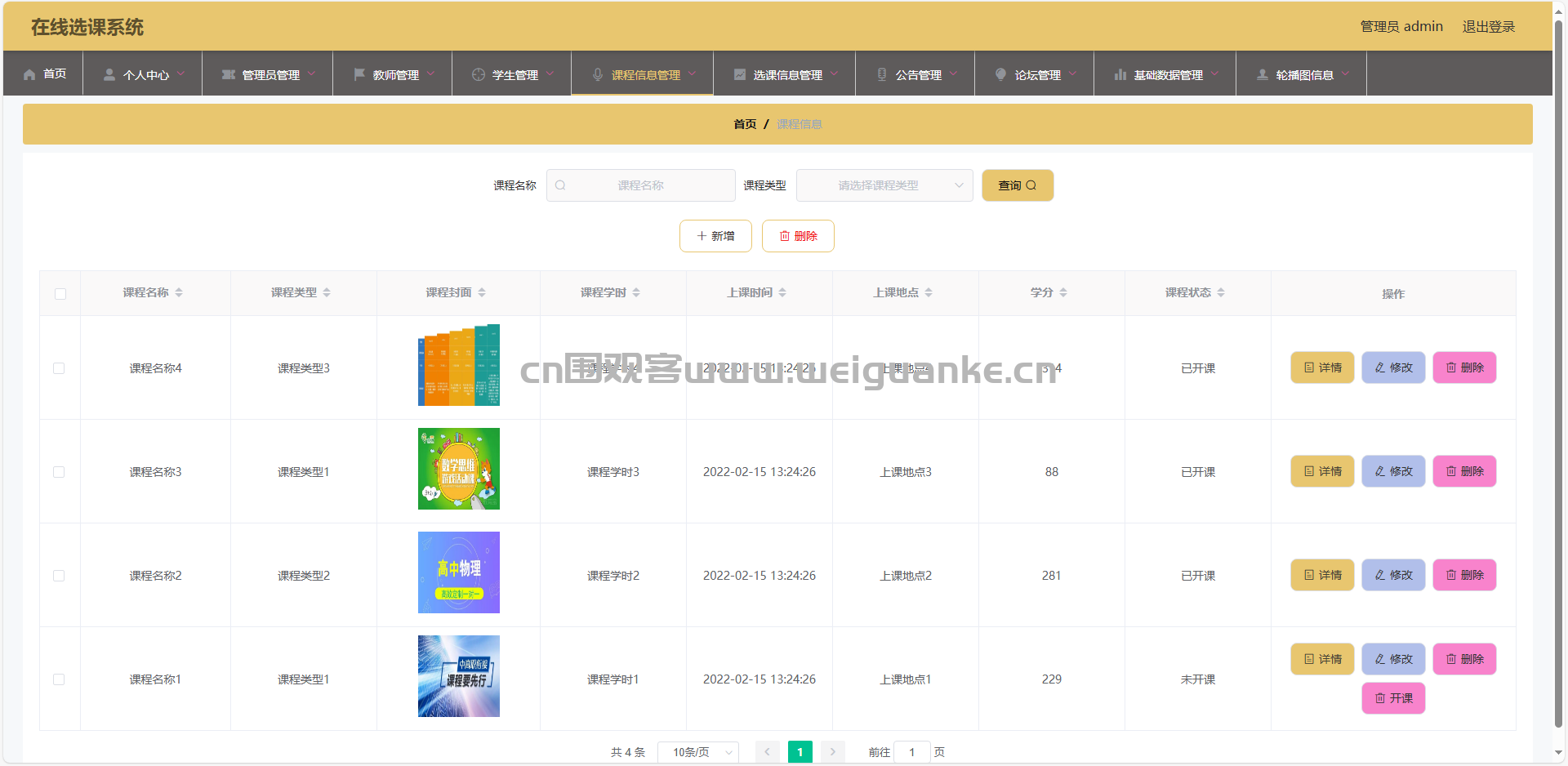
Task: Click the microphone icon for 课程信息管理
Action: point(598,74)
